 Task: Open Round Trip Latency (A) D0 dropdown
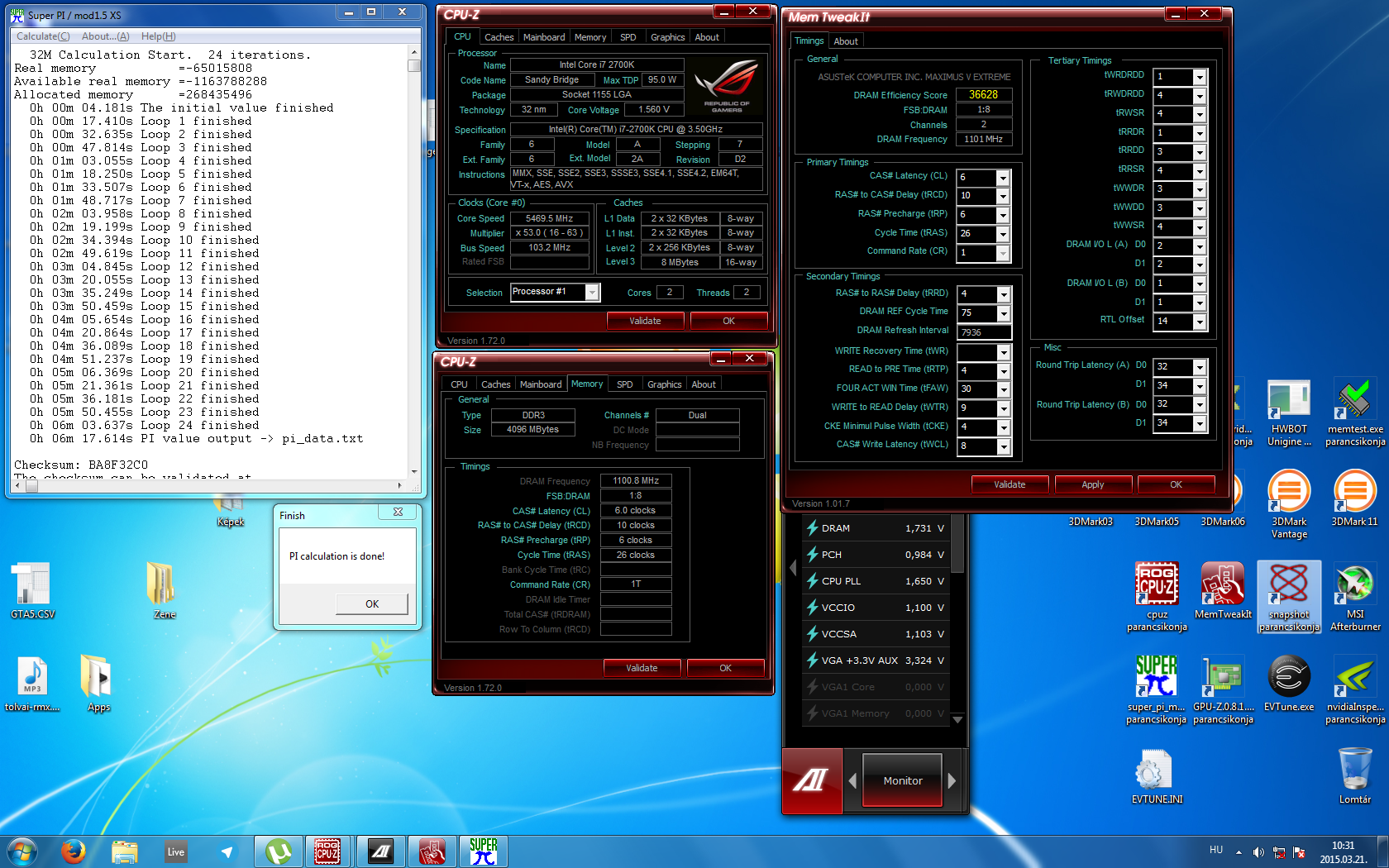(x=1199, y=367)
